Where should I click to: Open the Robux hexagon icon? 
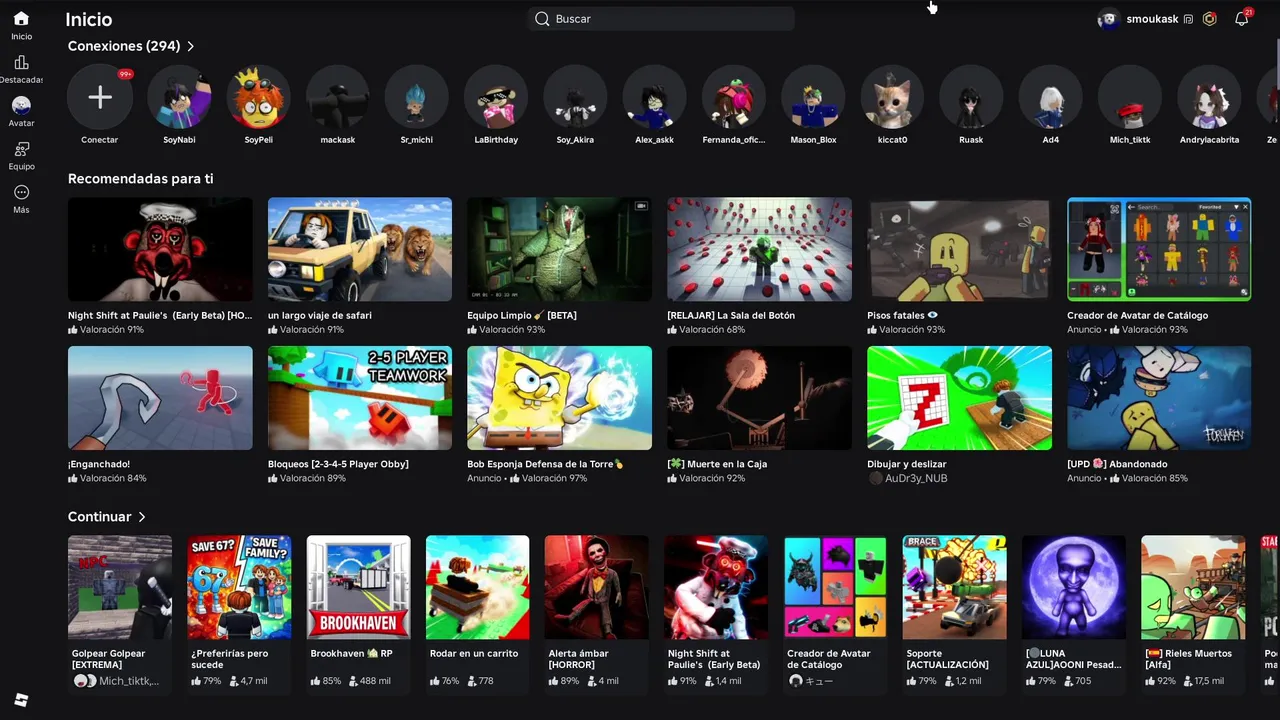pos(1210,19)
